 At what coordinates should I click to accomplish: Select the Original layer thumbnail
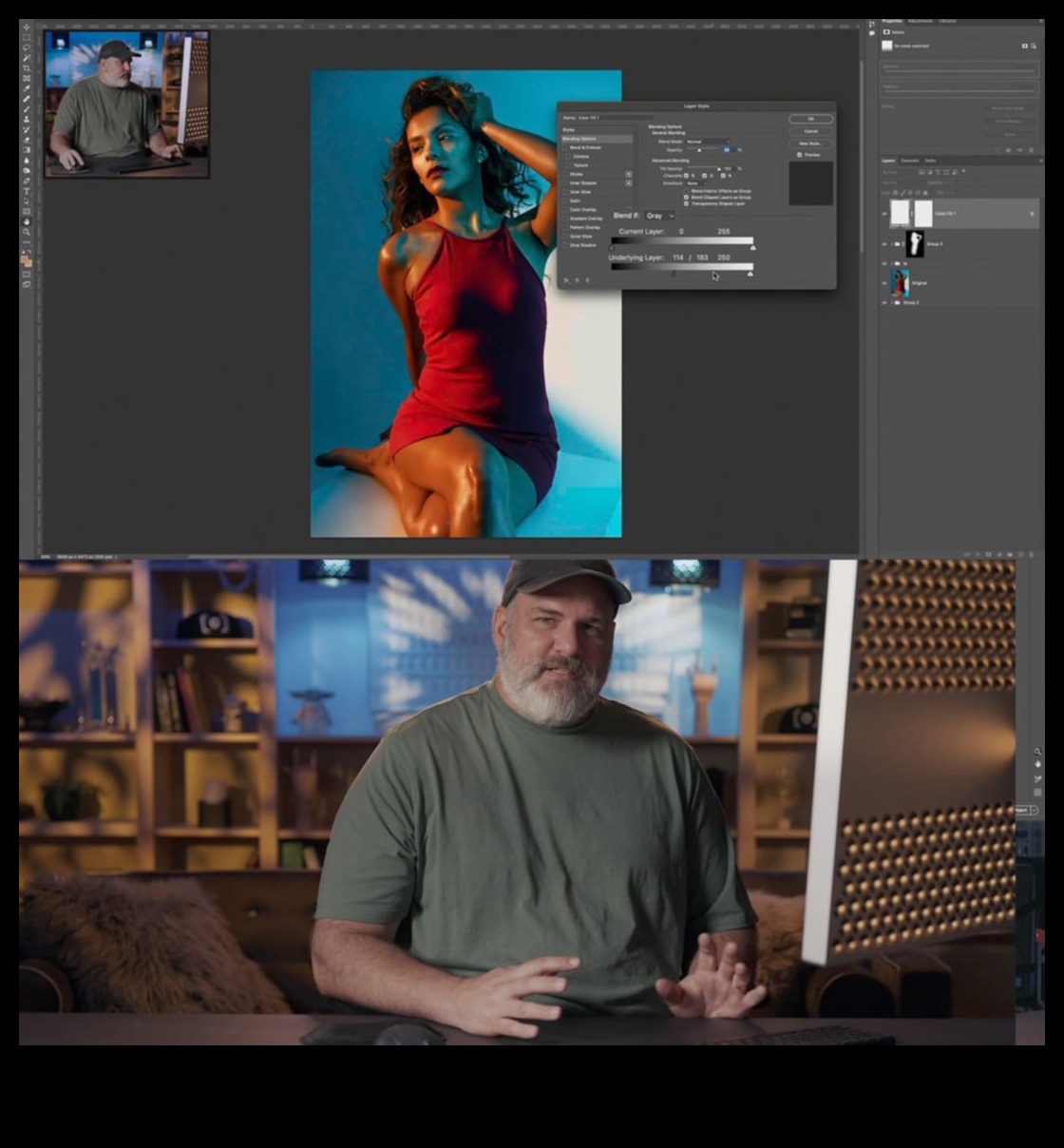[900, 282]
